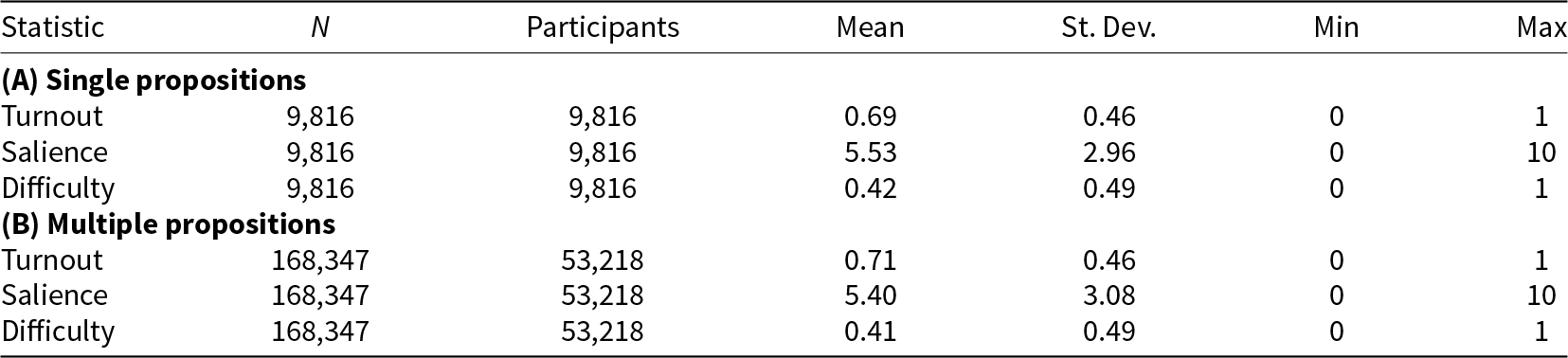Screen dimensions: 1568x358
Task: Click the Participants column header
Action: click(603, 27)
